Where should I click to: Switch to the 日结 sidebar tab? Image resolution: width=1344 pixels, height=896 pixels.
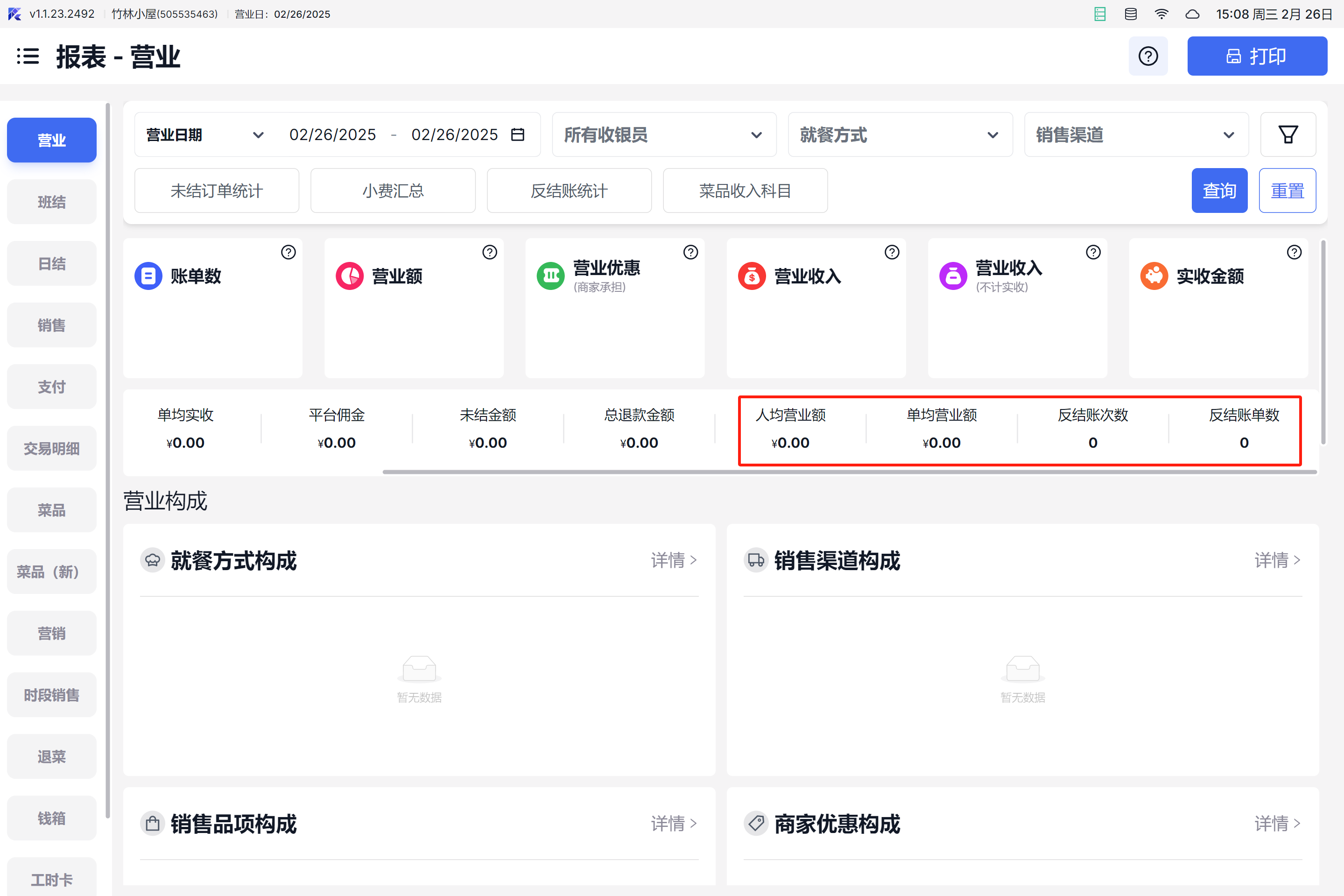[x=51, y=263]
